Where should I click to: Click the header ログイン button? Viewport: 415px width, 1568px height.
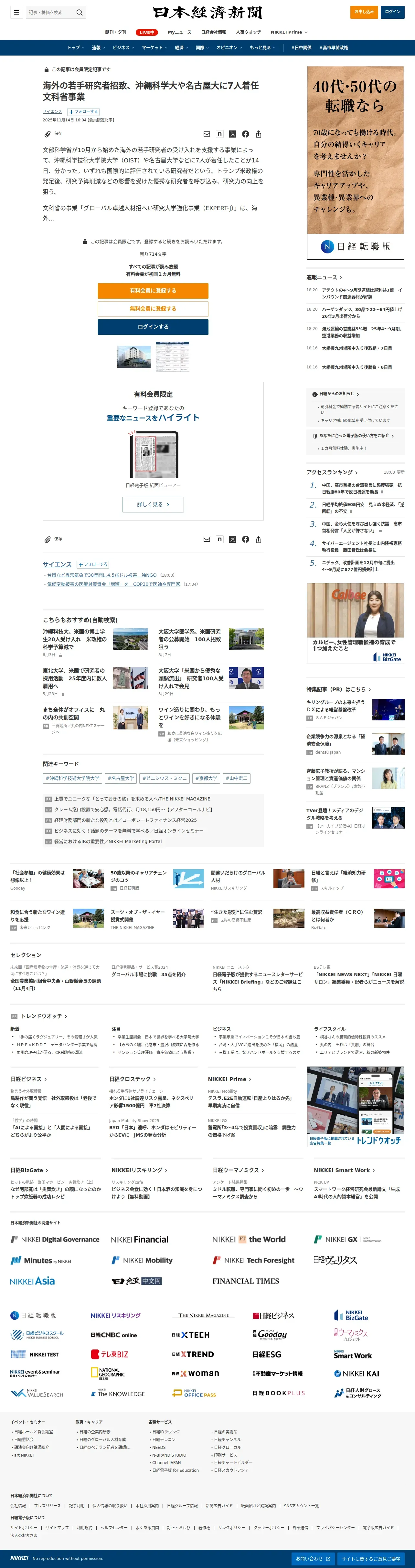click(x=393, y=12)
